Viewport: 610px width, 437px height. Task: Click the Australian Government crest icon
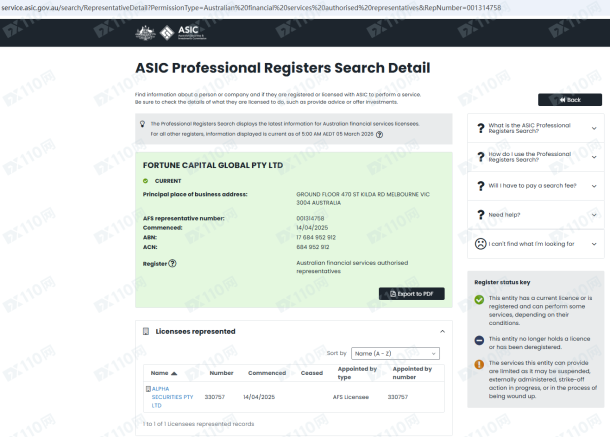145,33
